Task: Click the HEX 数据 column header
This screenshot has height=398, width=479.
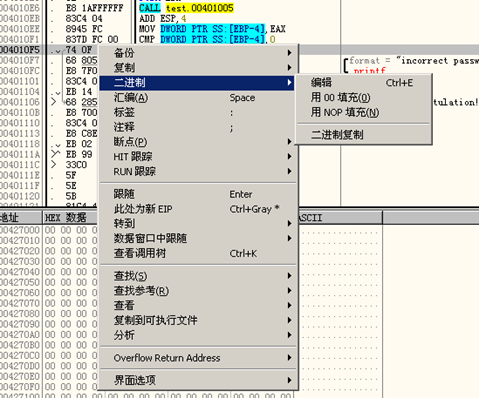Action: click(70, 218)
